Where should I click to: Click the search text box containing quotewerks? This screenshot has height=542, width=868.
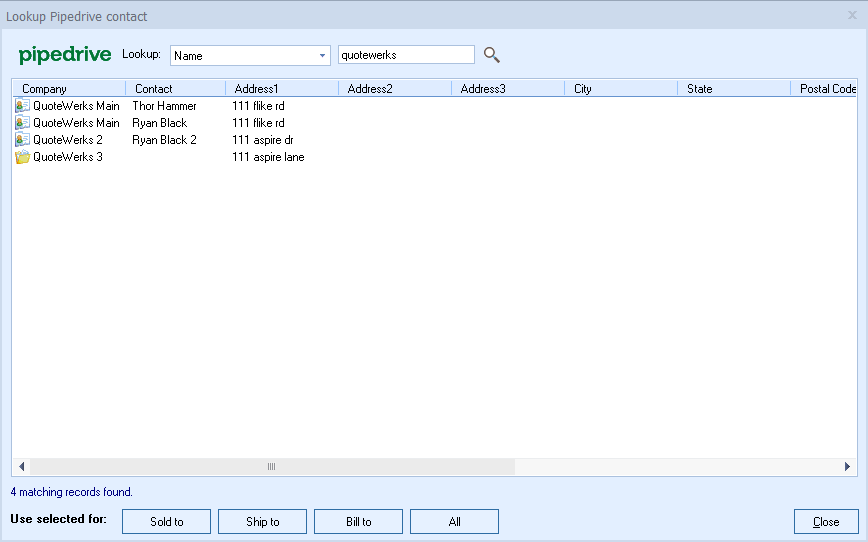(406, 55)
